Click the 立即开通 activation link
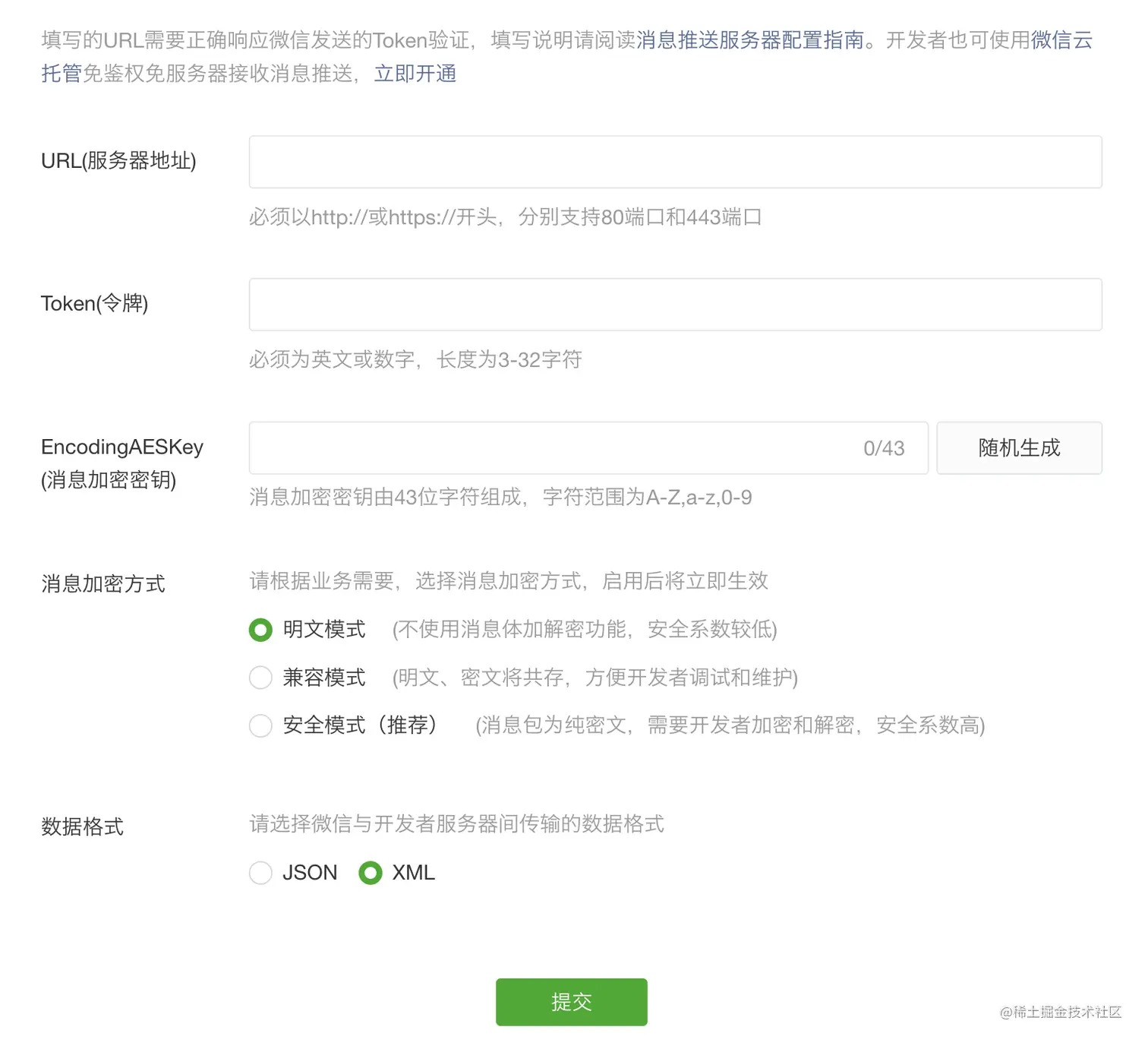Viewport: 1148px width, 1046px height. (415, 74)
